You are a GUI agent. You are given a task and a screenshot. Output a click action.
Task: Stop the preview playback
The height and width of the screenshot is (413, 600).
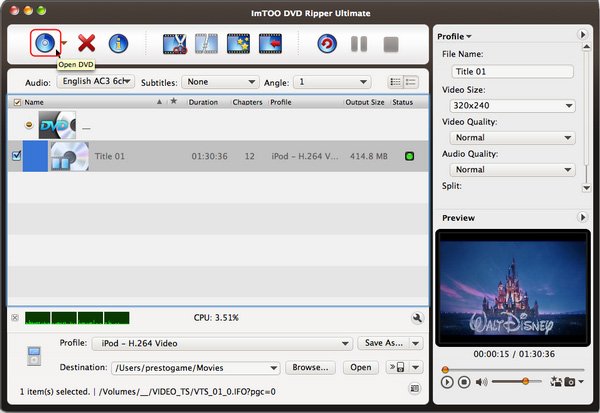[464, 382]
